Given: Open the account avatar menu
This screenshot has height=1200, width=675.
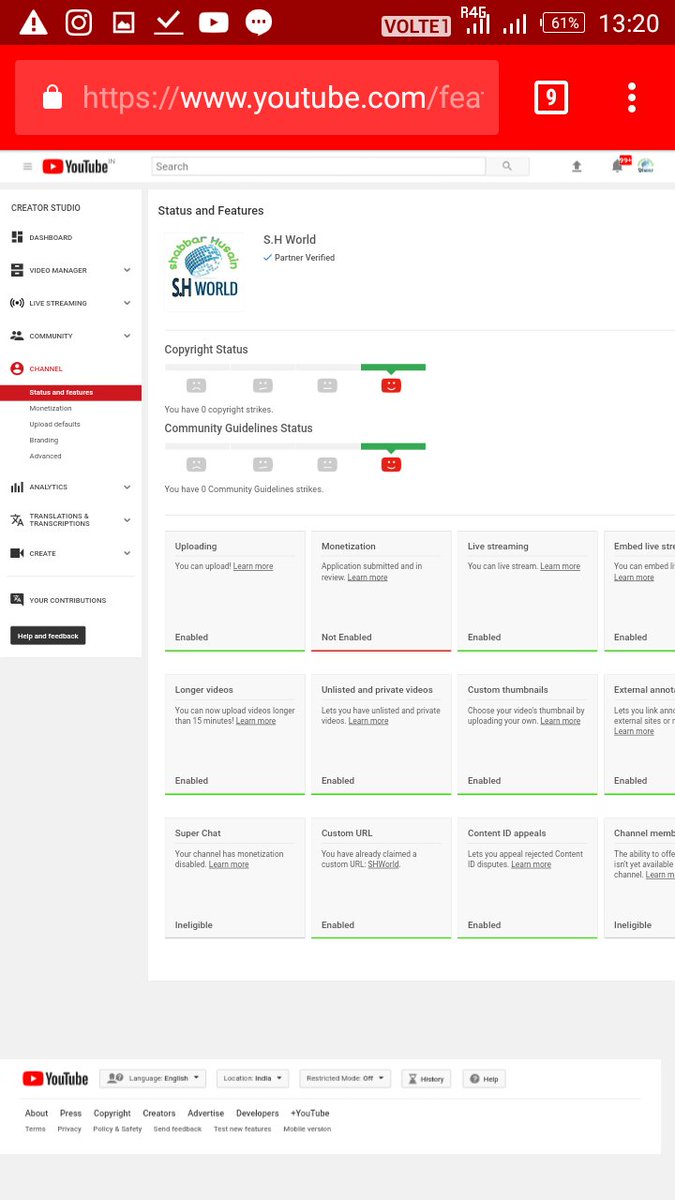Looking at the screenshot, I should point(646,166).
